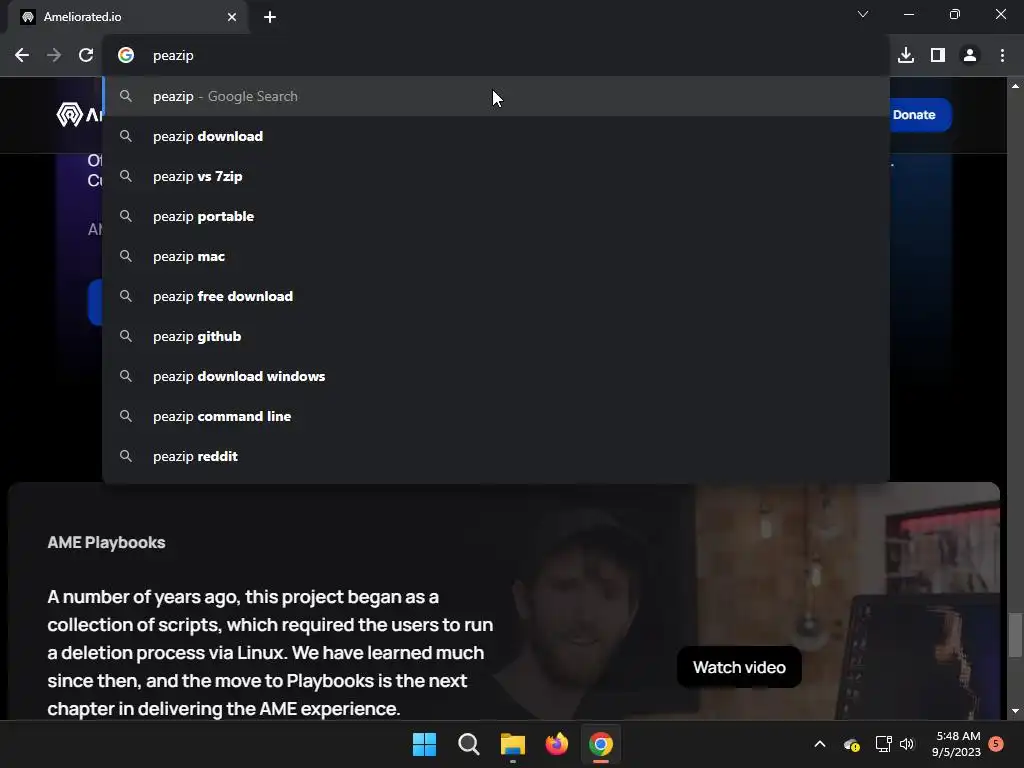Open the tab search chevron
Viewport: 1024px width, 768px height.
(x=863, y=14)
